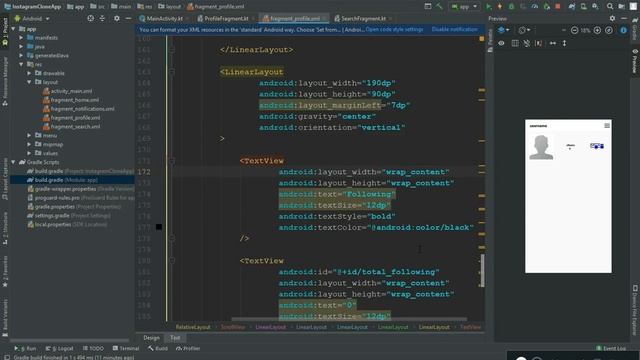Image resolution: width=640 pixels, height=360 pixels.
Task: Open SDK Manager icon in toolbar
Action: [x=595, y=7]
